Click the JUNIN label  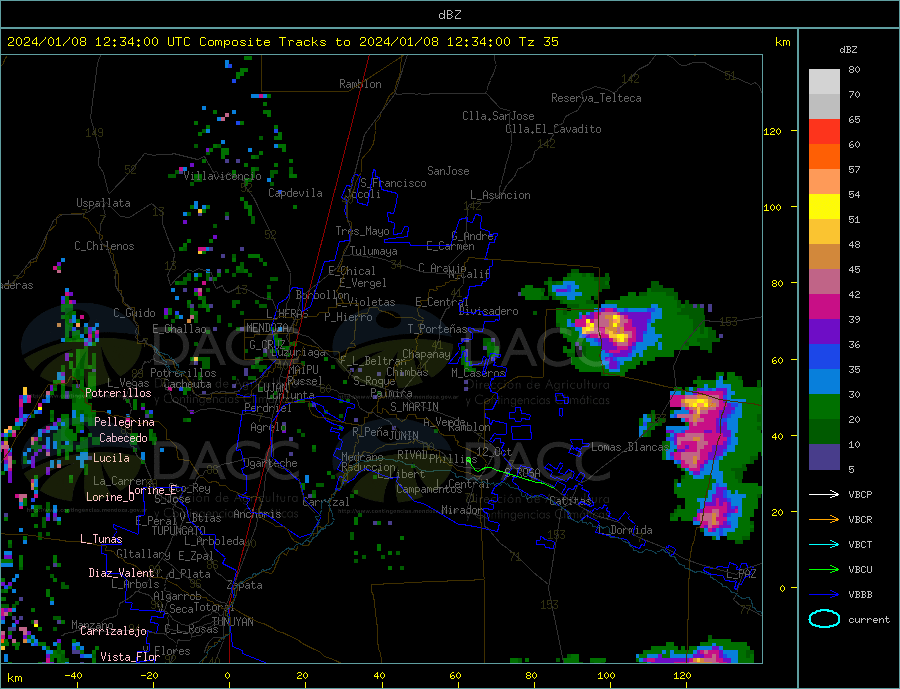pos(404,436)
